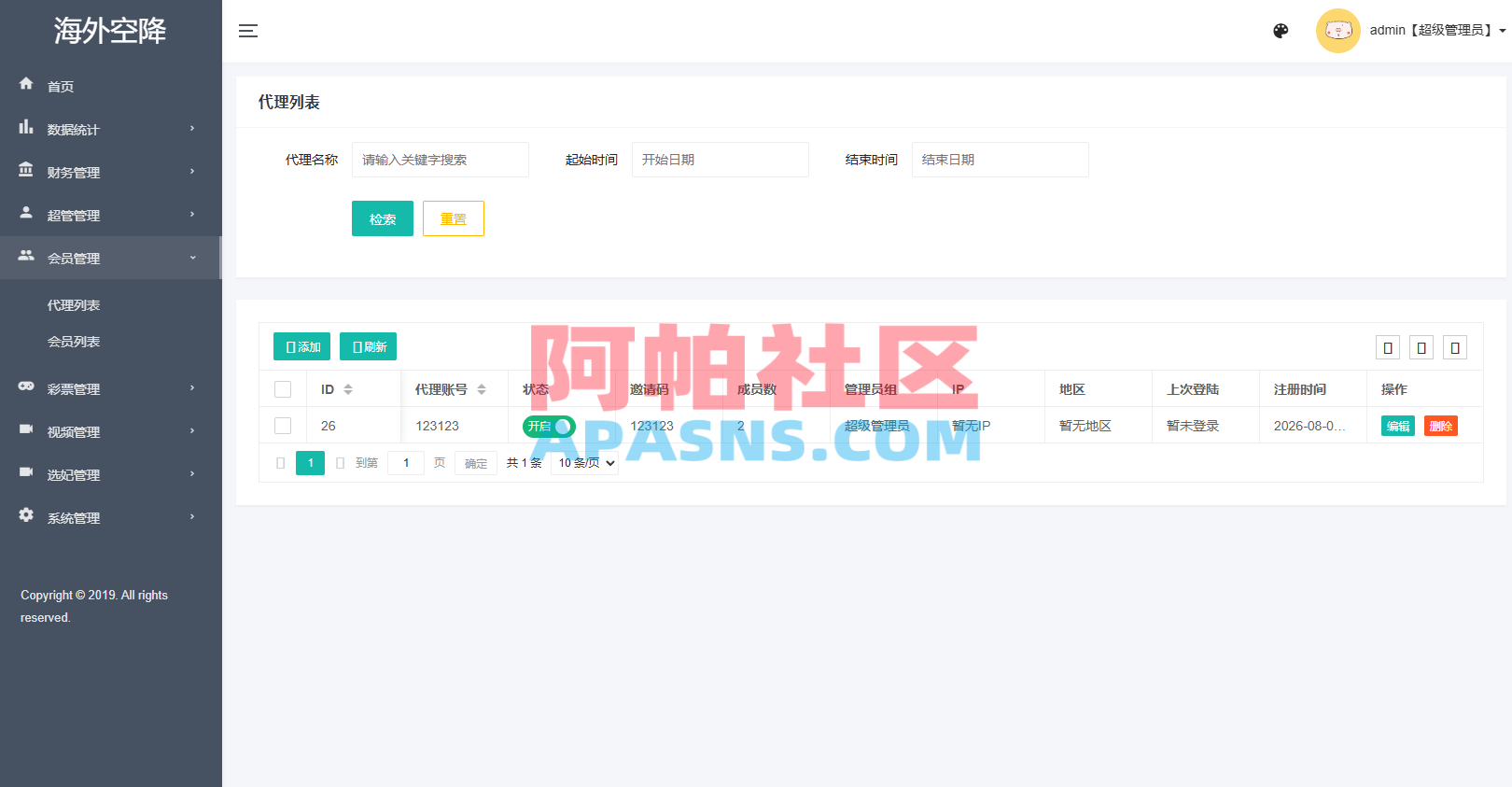Open the theme palette icon
This screenshot has height=787, width=1512.
pyautogui.click(x=1281, y=31)
